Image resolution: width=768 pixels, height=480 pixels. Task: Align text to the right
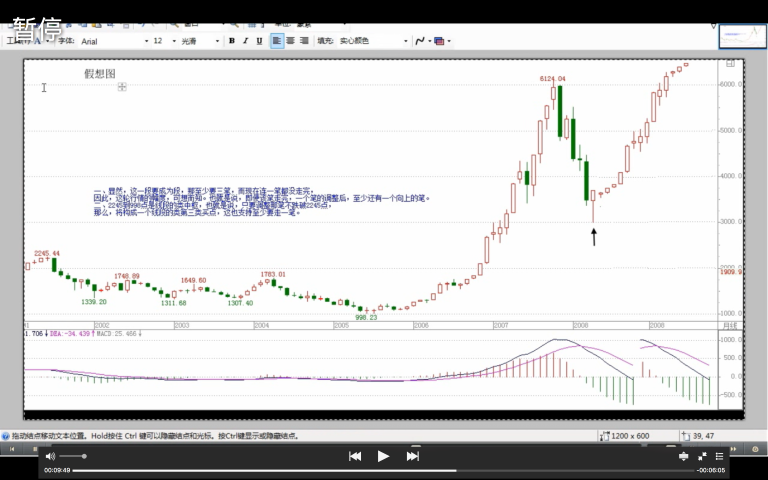pyautogui.click(x=304, y=41)
